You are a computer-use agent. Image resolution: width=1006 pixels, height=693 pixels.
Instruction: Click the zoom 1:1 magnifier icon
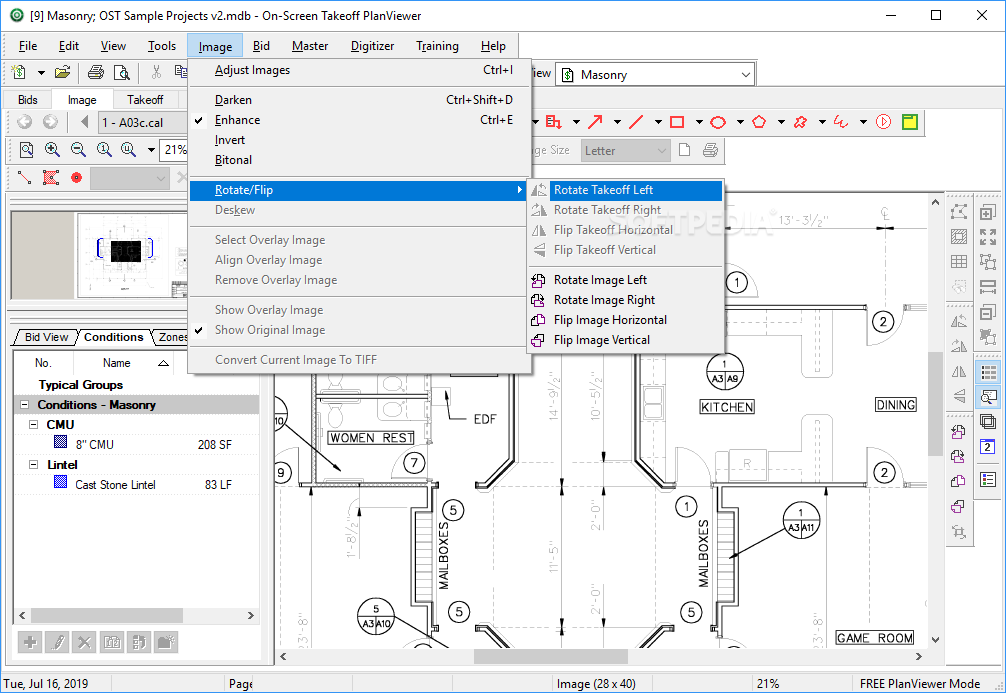(103, 150)
